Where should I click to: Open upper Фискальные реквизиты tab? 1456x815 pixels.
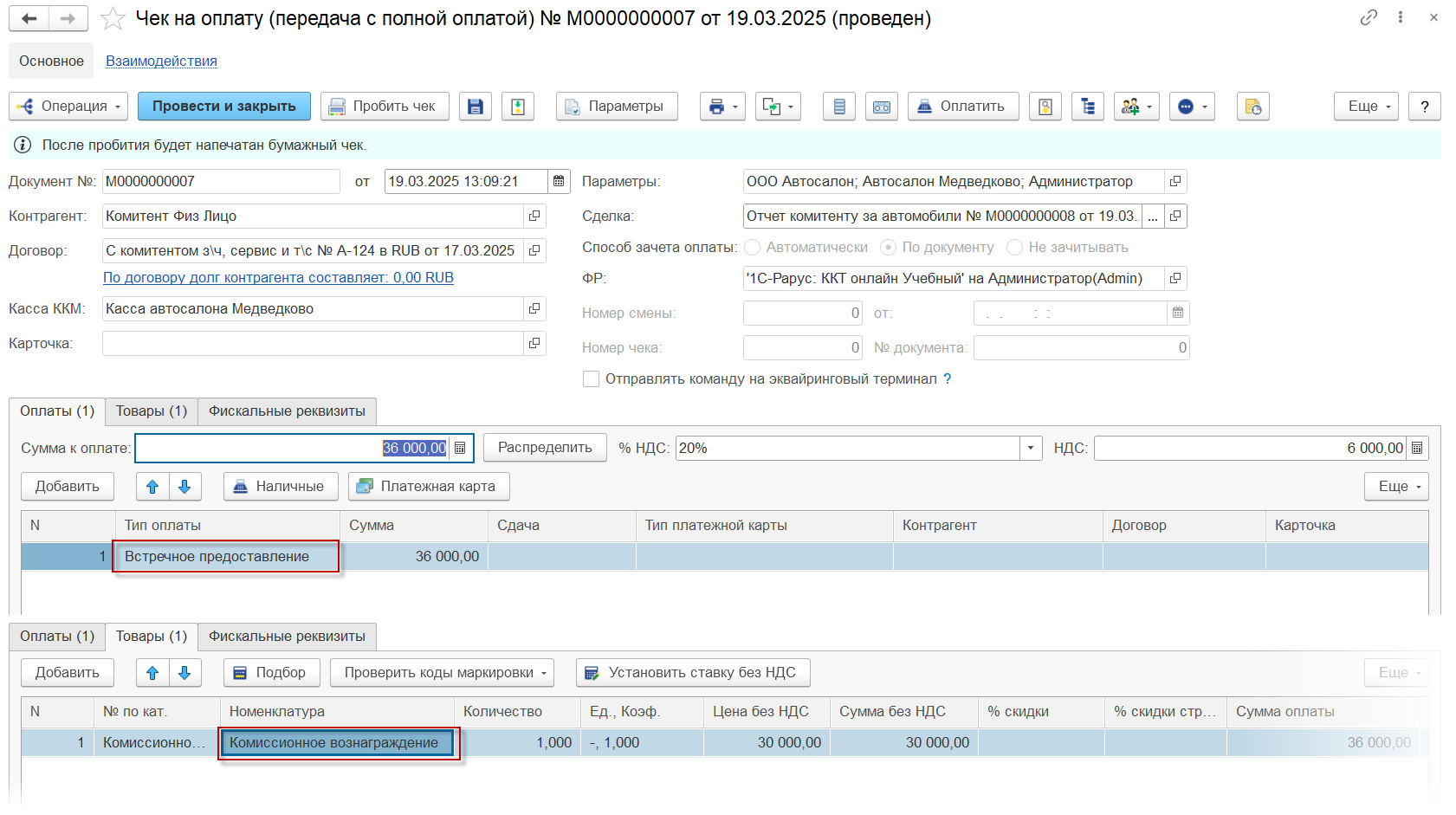pyautogui.click(x=287, y=411)
